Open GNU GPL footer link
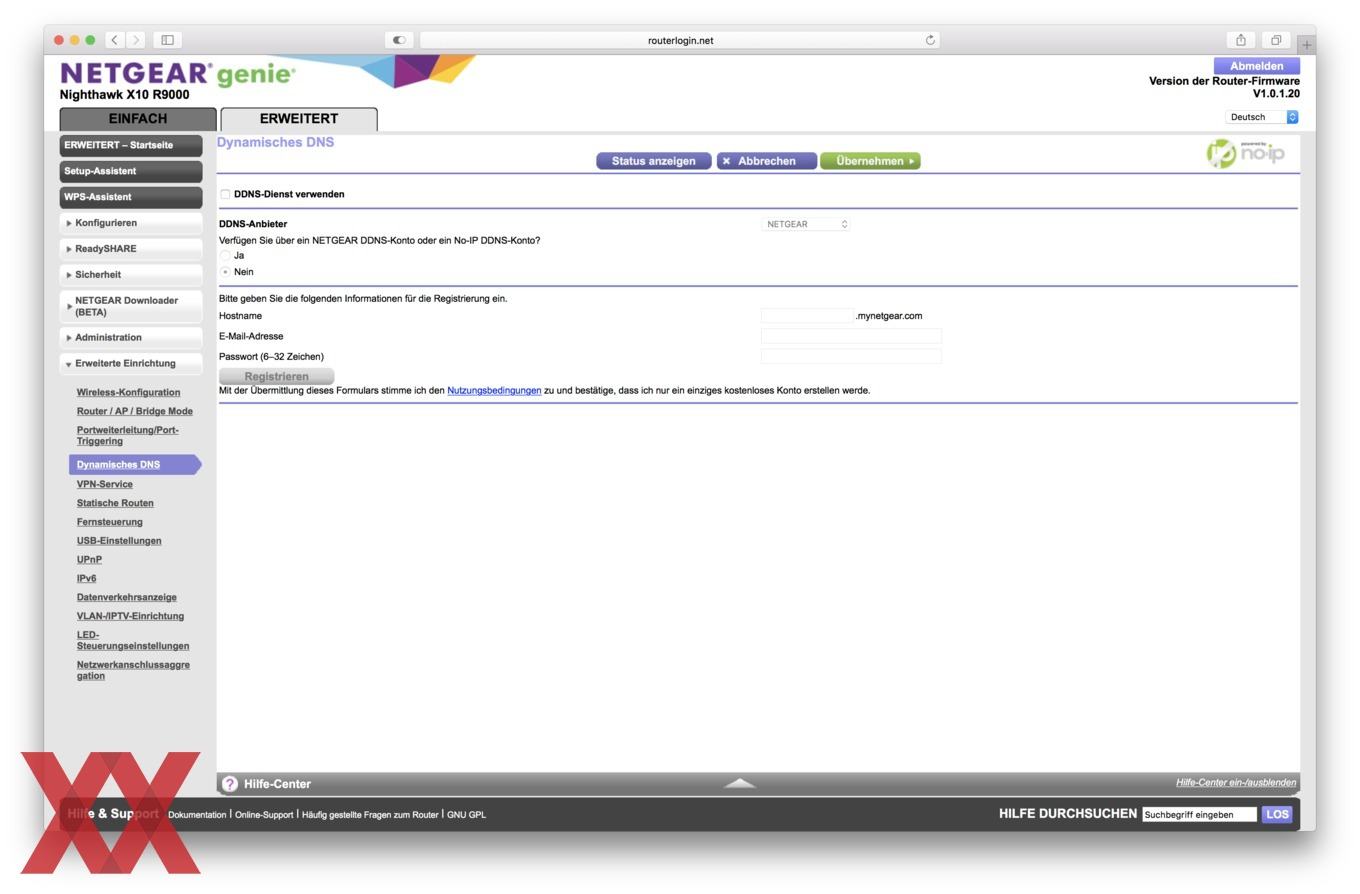1360x894 pixels. coord(466,815)
